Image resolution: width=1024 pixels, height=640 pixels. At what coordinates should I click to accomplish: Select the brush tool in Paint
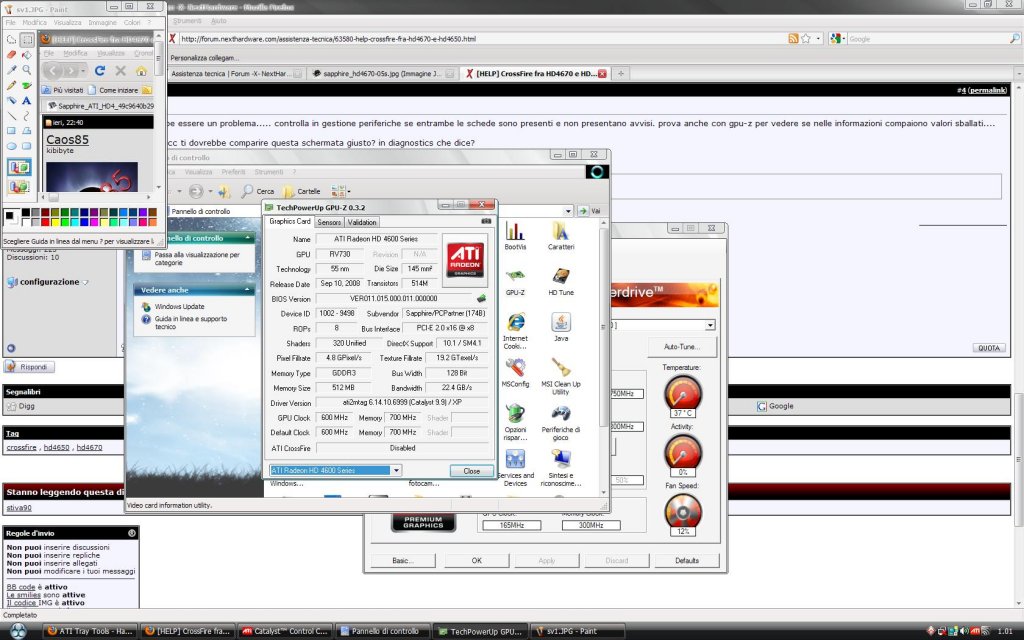(x=27, y=85)
